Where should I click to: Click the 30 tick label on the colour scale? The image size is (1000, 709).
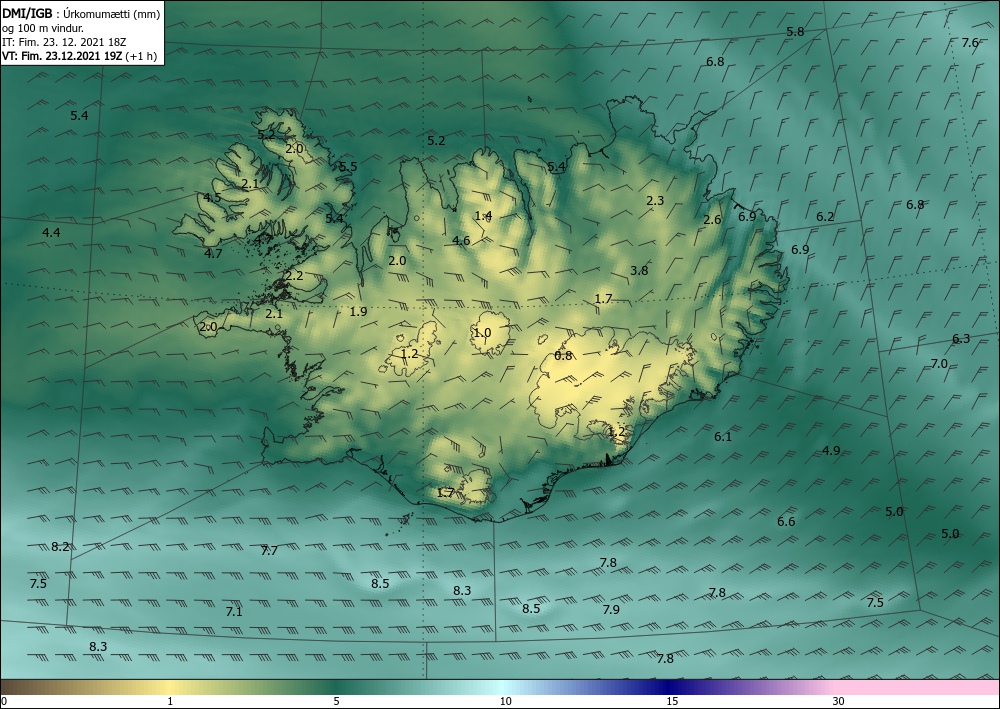coord(839,701)
